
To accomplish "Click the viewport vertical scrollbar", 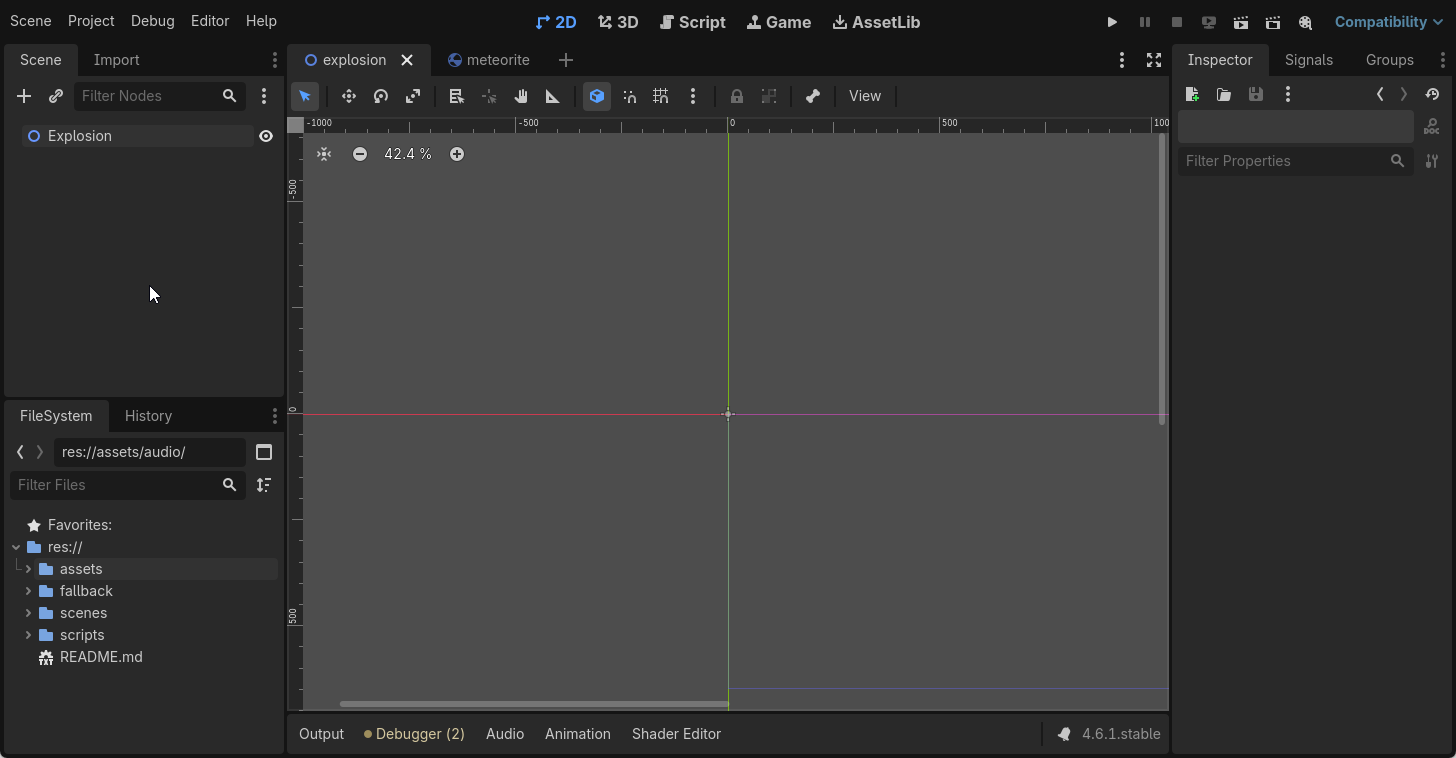I will 1161,279.
